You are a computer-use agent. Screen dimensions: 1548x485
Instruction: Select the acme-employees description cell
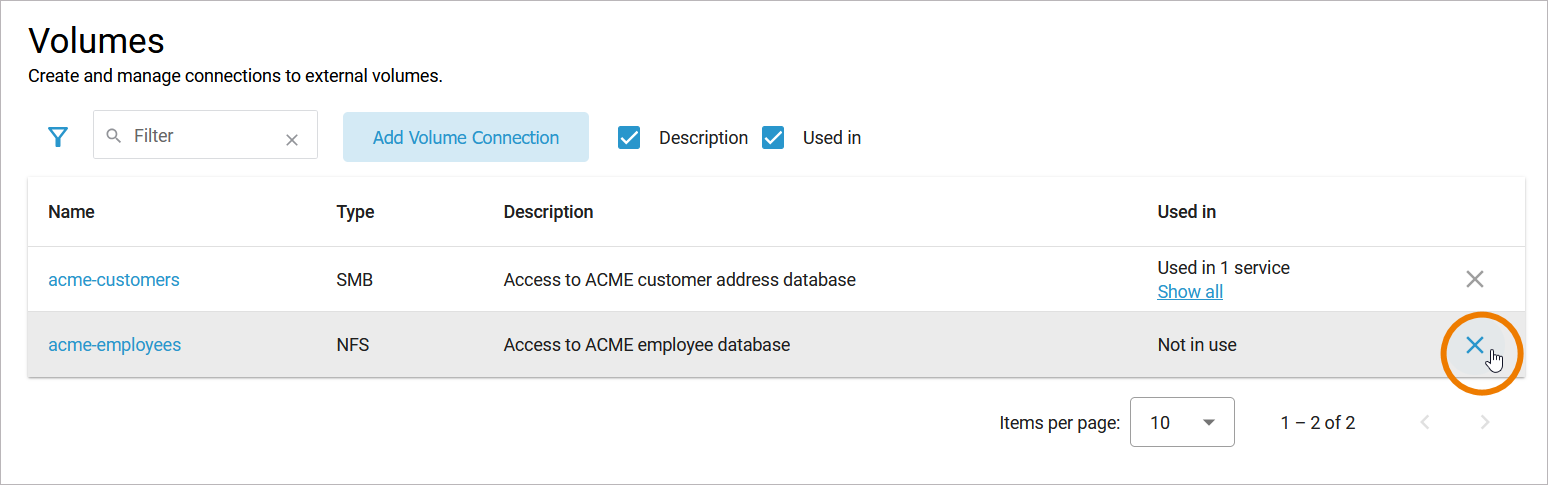(647, 345)
